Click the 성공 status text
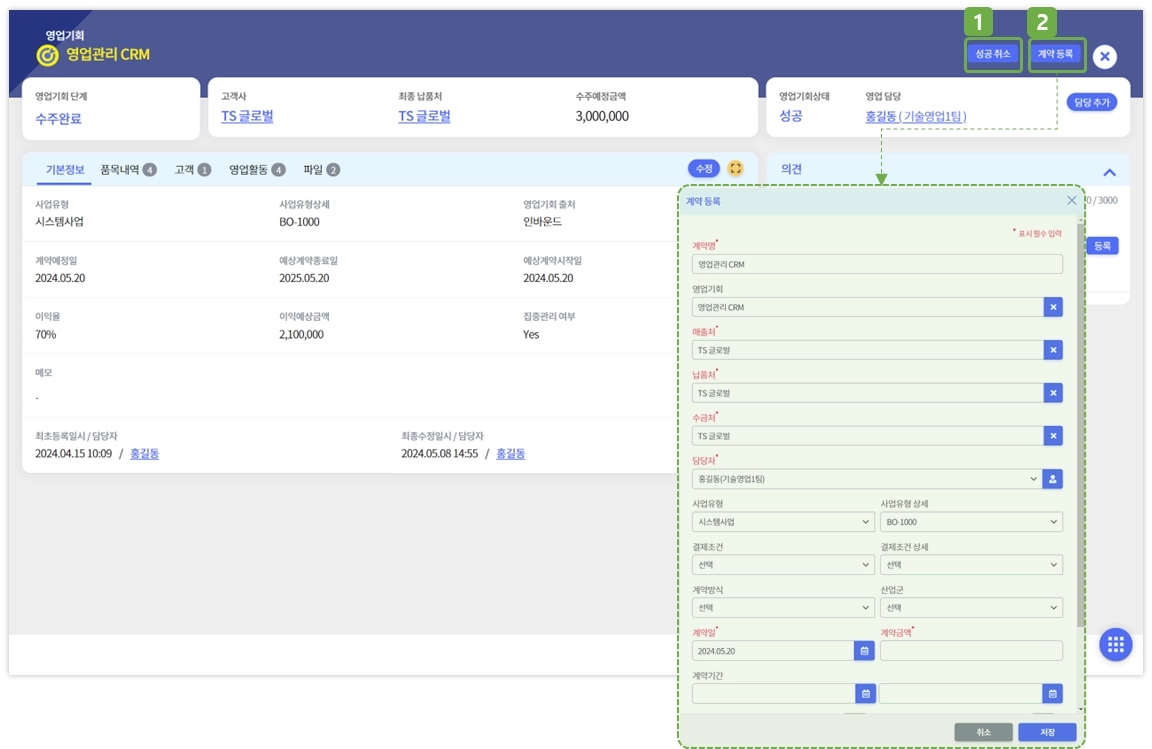 tap(791, 116)
